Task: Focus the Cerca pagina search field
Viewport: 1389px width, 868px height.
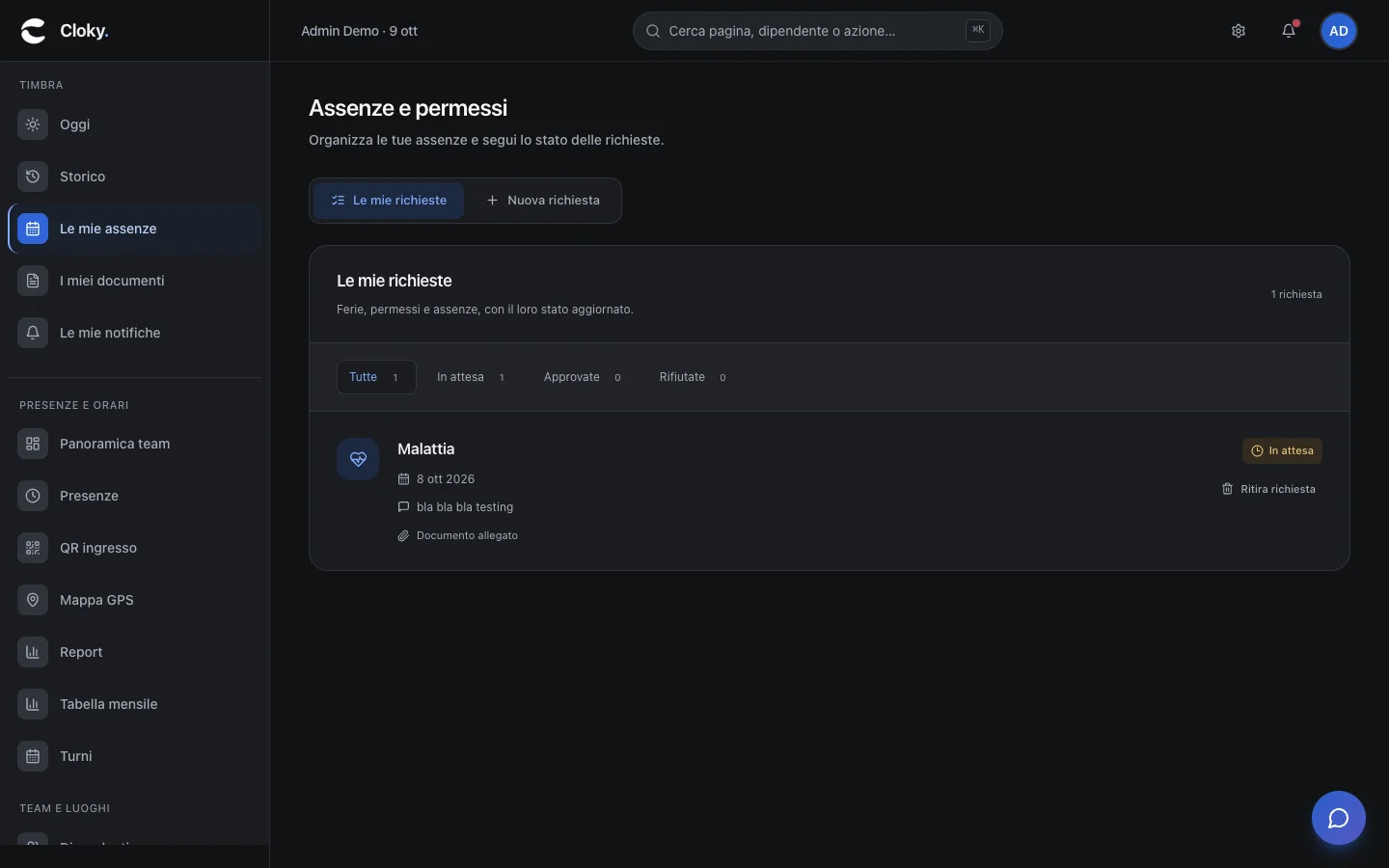Action: point(817,31)
